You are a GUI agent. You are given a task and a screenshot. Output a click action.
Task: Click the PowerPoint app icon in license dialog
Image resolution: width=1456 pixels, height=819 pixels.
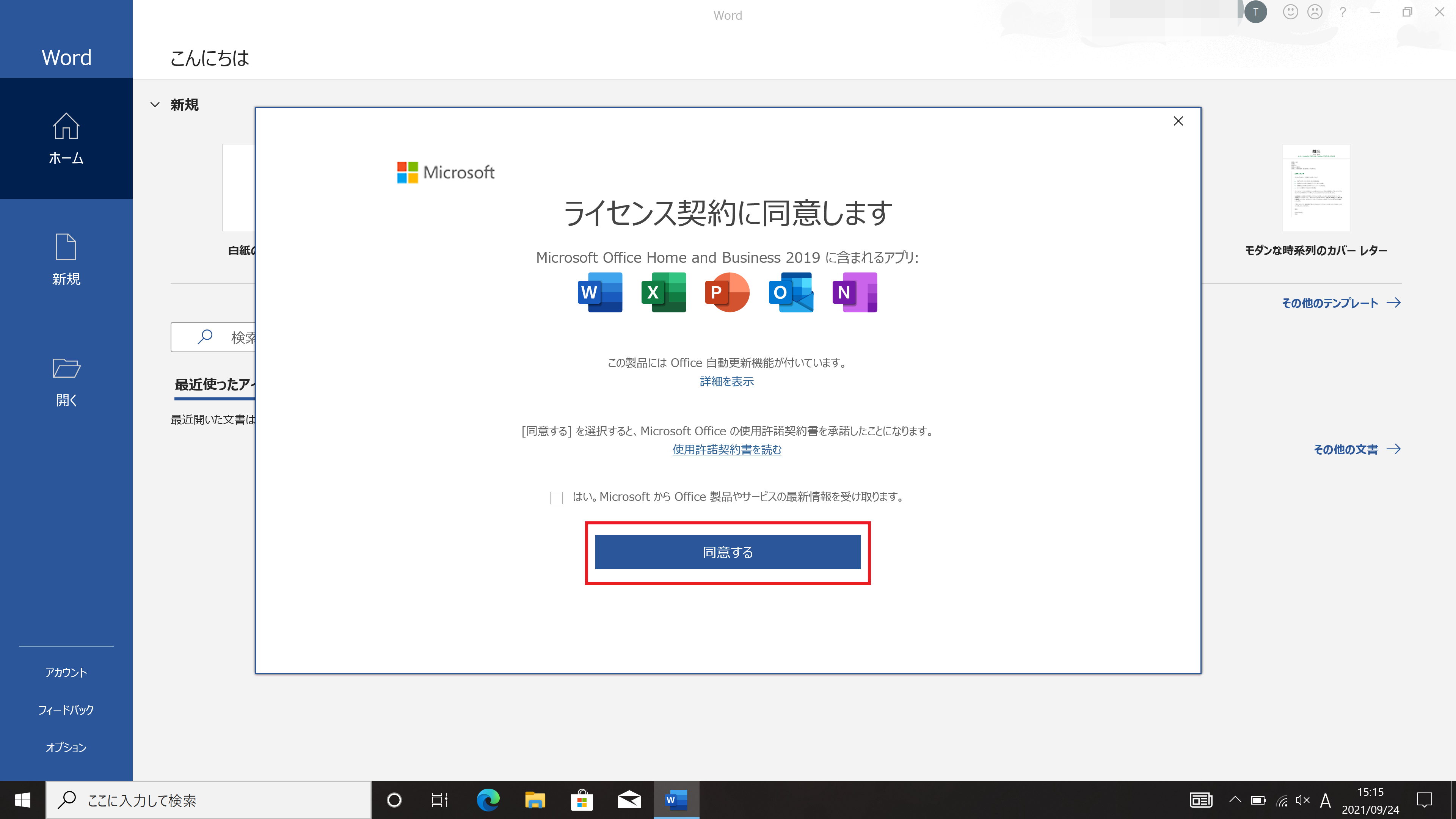pos(727,292)
